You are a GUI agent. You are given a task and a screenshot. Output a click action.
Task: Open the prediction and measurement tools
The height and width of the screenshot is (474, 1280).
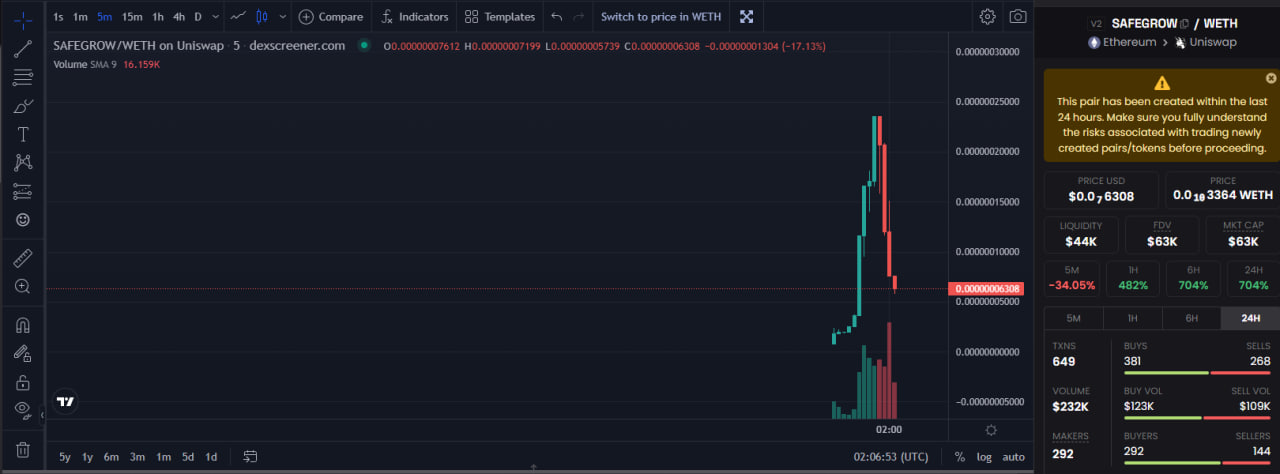tap(23, 191)
